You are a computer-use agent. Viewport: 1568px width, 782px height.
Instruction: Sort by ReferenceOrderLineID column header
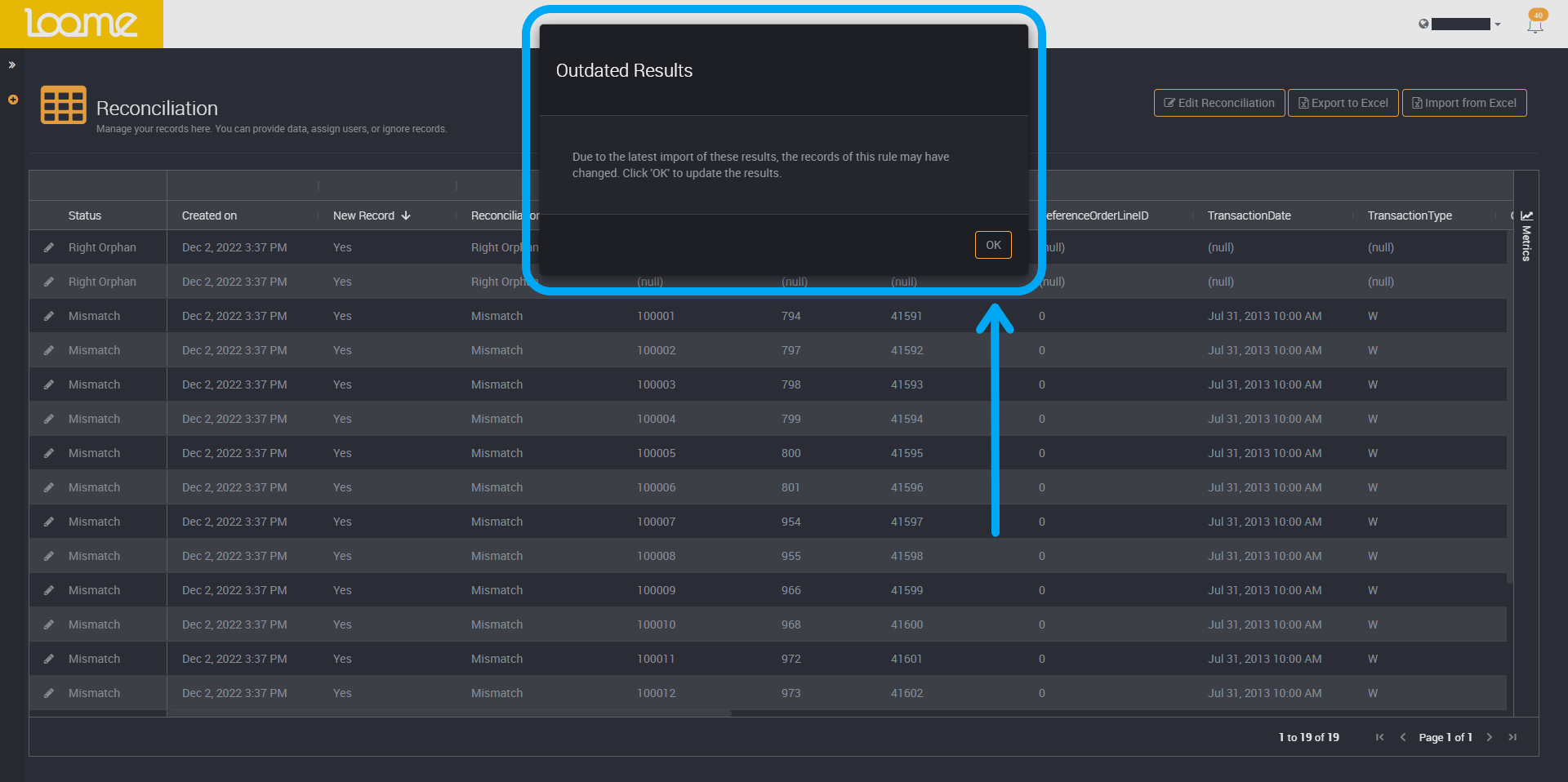[1097, 215]
